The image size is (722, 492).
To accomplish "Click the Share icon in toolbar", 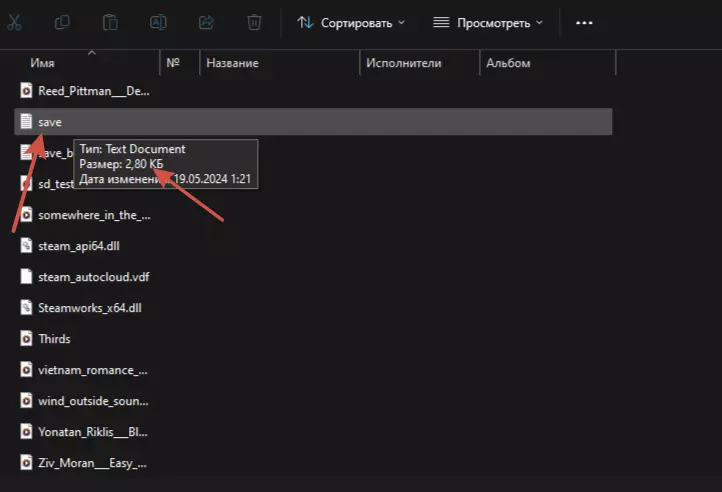I will 206,22.
